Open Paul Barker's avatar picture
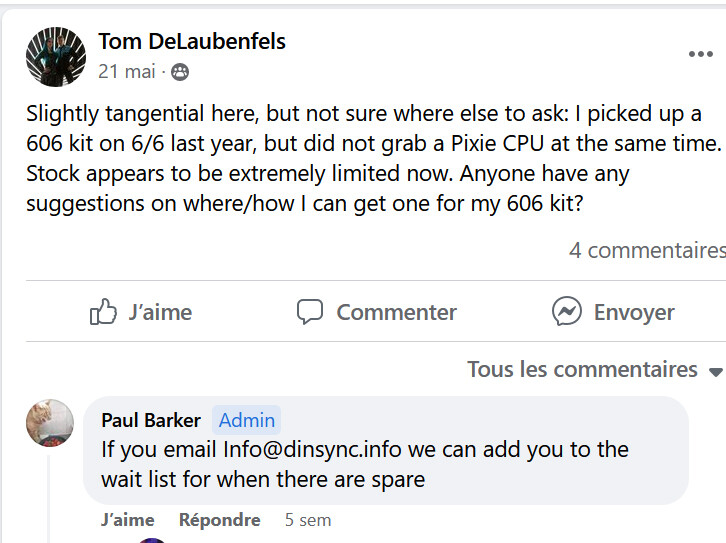The height and width of the screenshot is (543, 726). coord(50,423)
